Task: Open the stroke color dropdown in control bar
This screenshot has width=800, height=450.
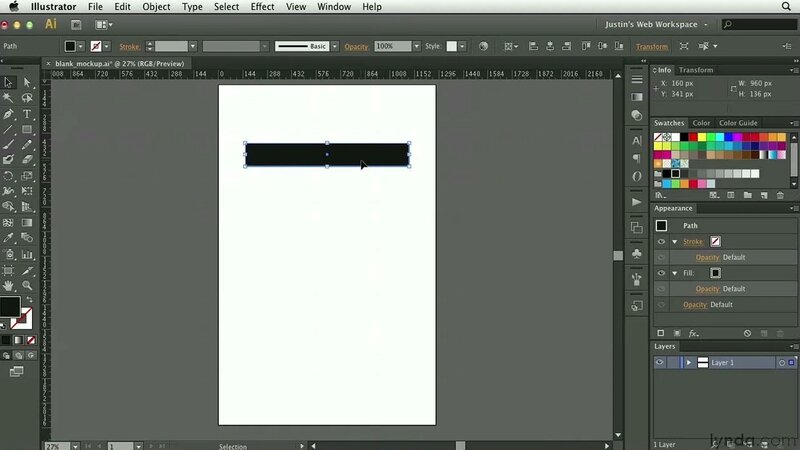Action: pyautogui.click(x=107, y=46)
